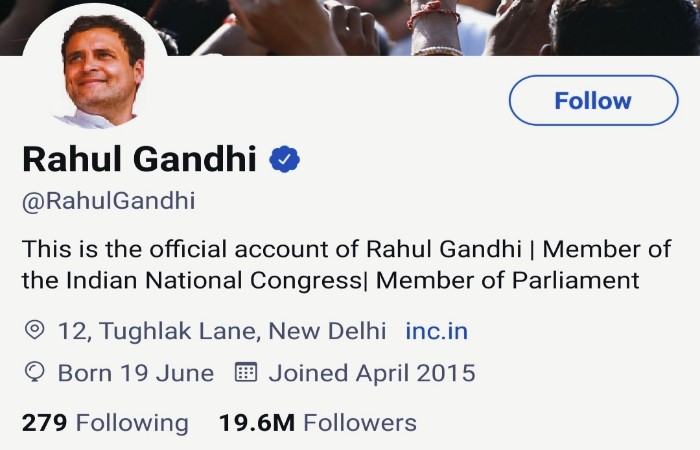Open the Followers list
700x450 pixels.
coord(360,422)
